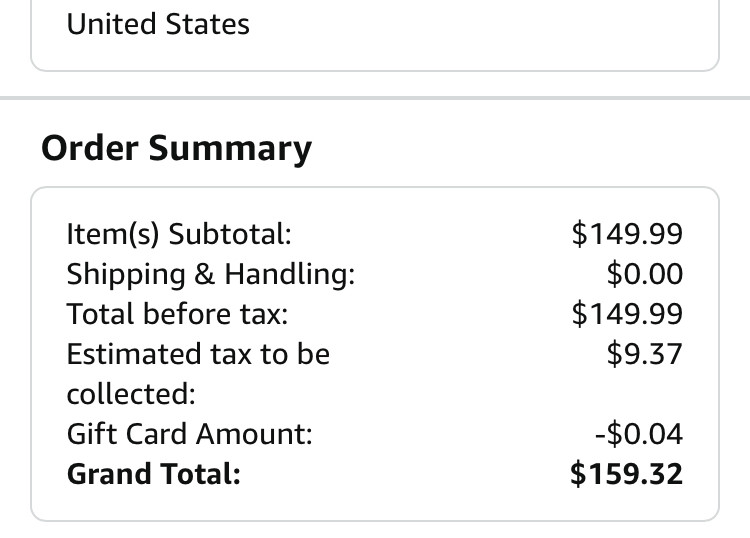
Task: Click the word collected: on the tax line
Action: coord(131,395)
